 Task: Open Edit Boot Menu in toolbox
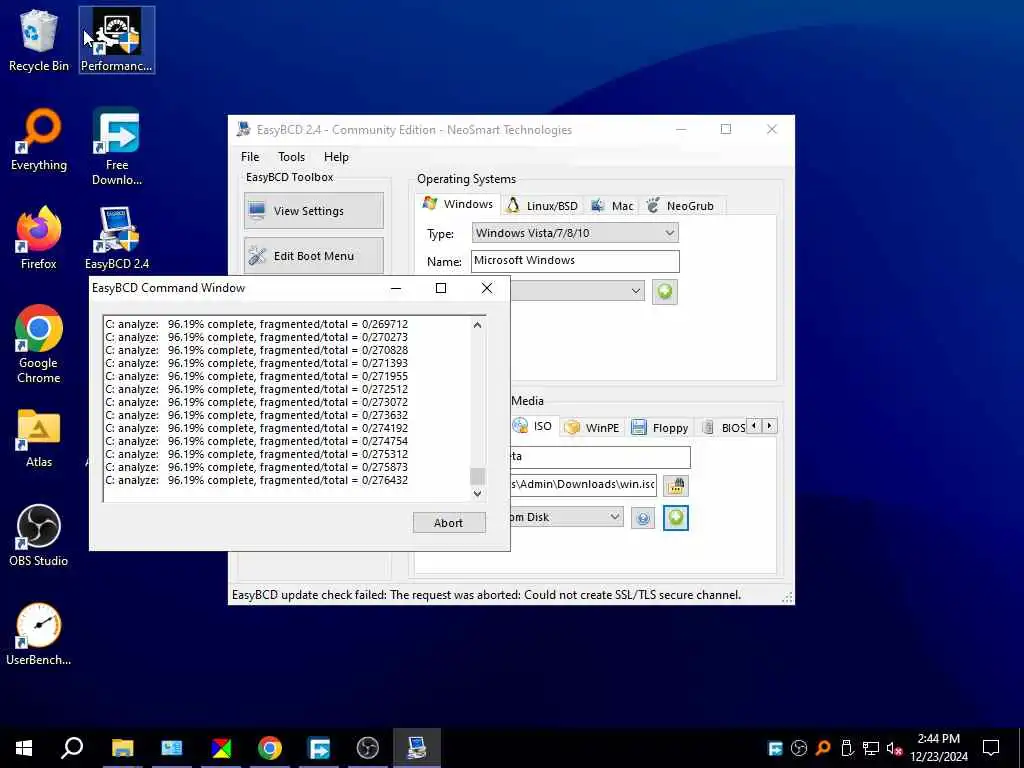point(313,256)
